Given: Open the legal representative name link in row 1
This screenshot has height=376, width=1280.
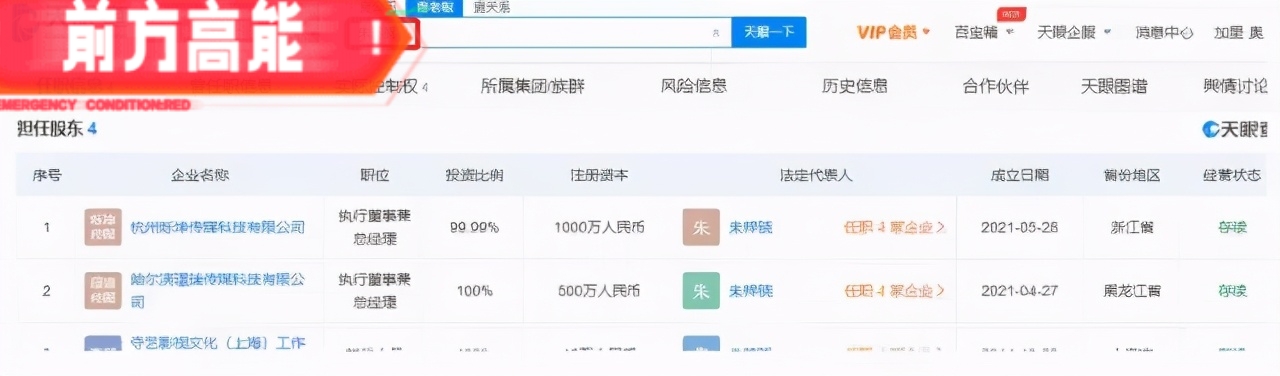Looking at the screenshot, I should click(750, 227).
